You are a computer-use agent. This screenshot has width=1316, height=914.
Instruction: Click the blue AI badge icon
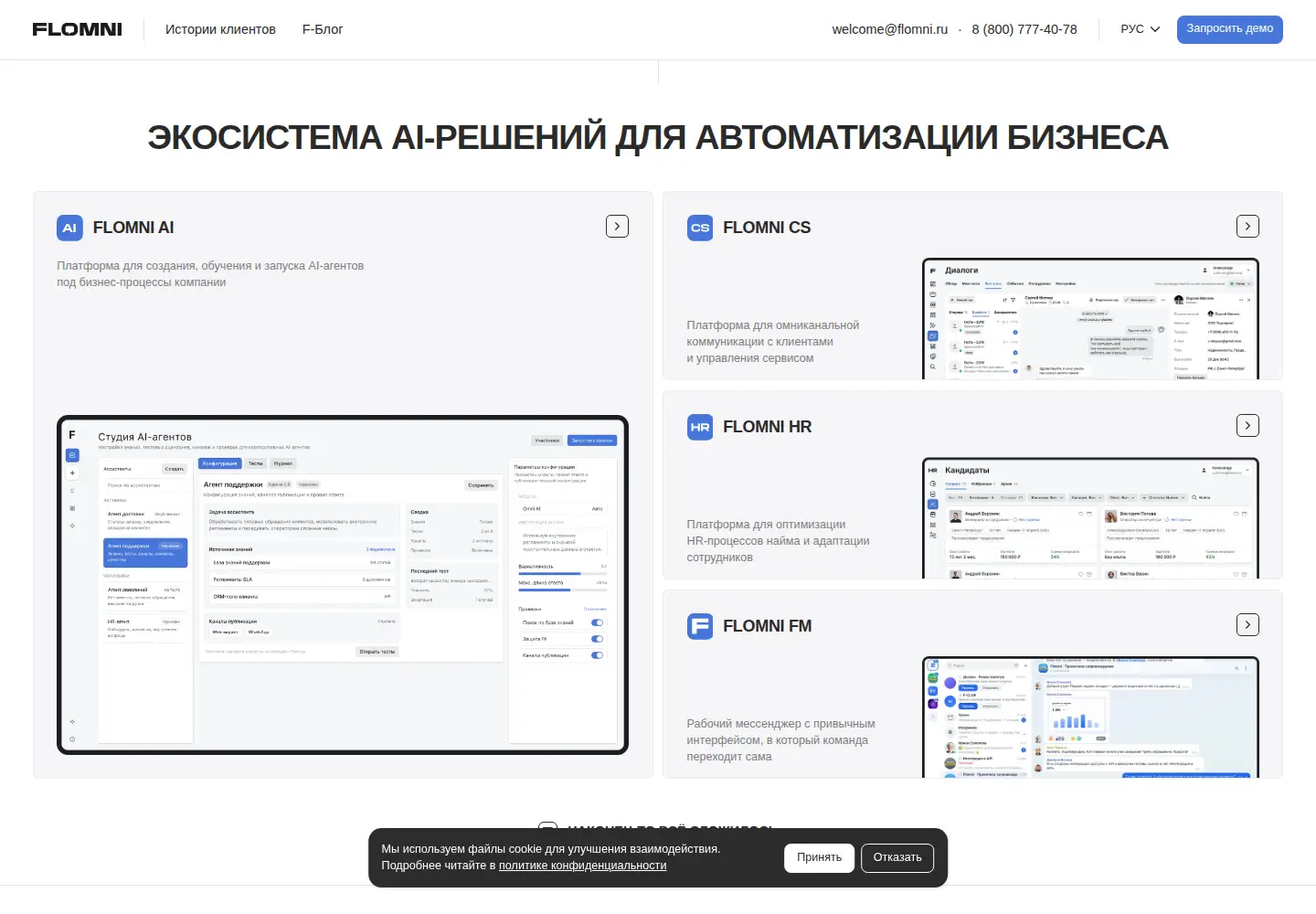[69, 228]
